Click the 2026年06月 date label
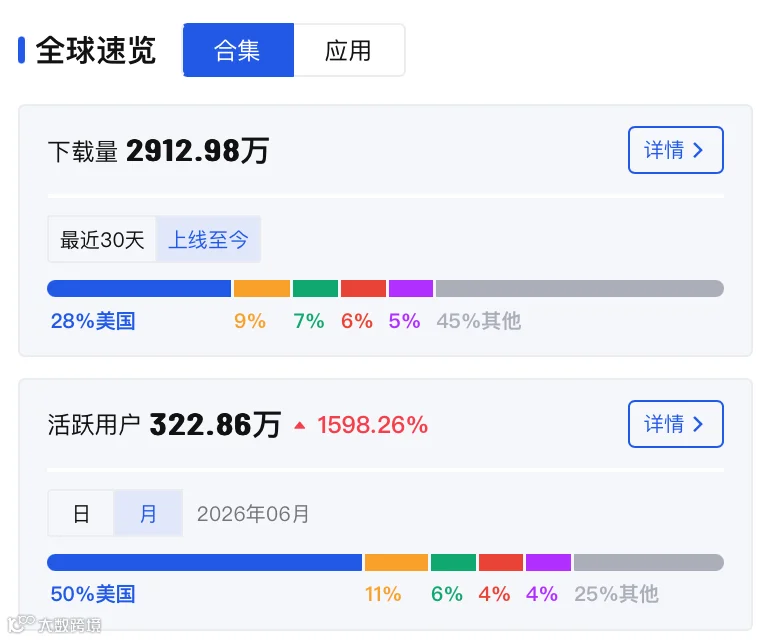The image size is (766, 640). (x=253, y=514)
